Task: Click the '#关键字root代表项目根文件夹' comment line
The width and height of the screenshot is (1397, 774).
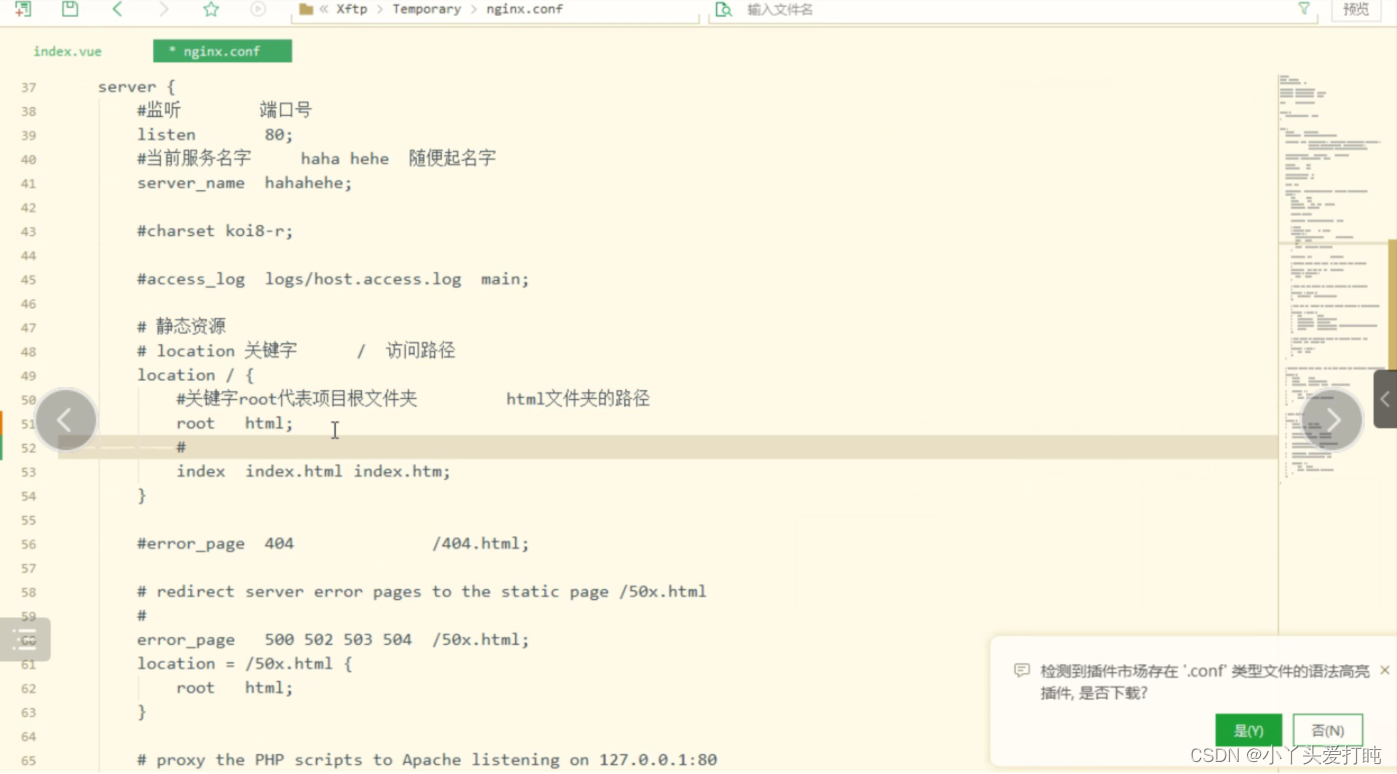Action: pos(413,399)
